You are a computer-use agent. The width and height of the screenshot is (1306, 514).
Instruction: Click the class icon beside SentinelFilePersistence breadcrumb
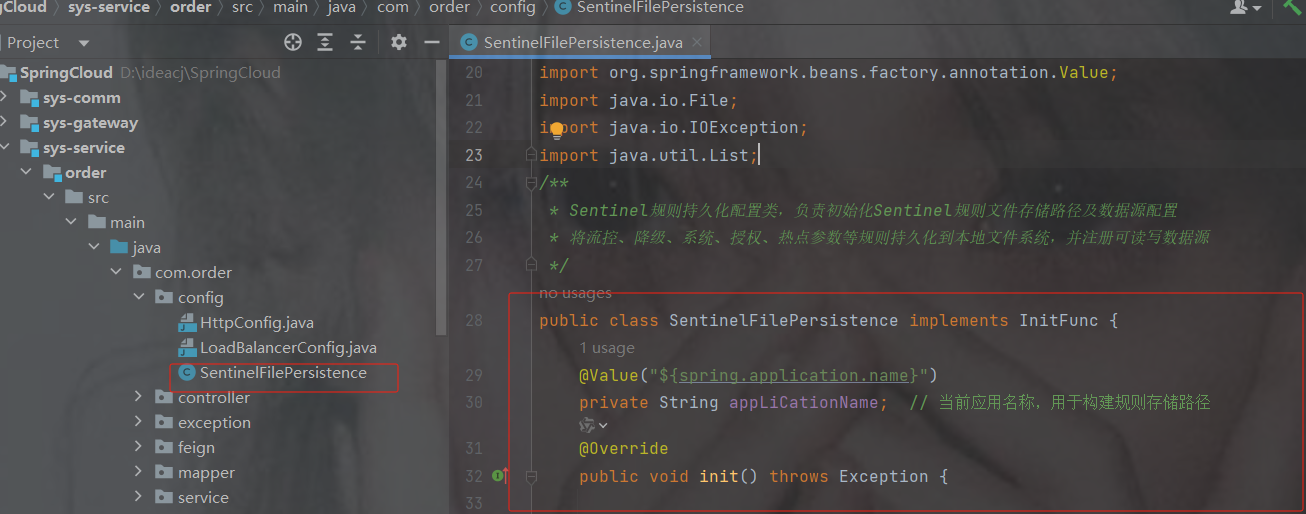563,7
